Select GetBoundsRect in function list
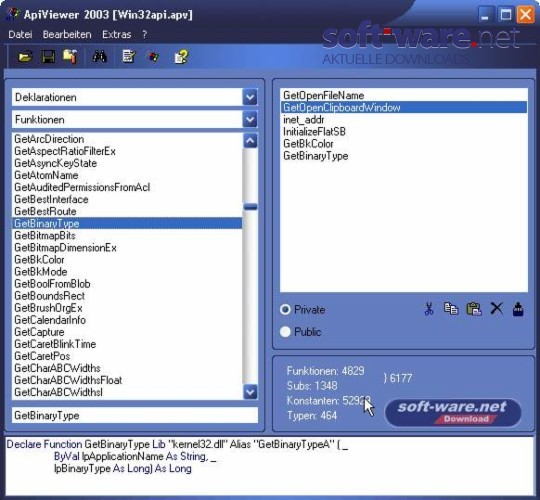 click(x=127, y=296)
